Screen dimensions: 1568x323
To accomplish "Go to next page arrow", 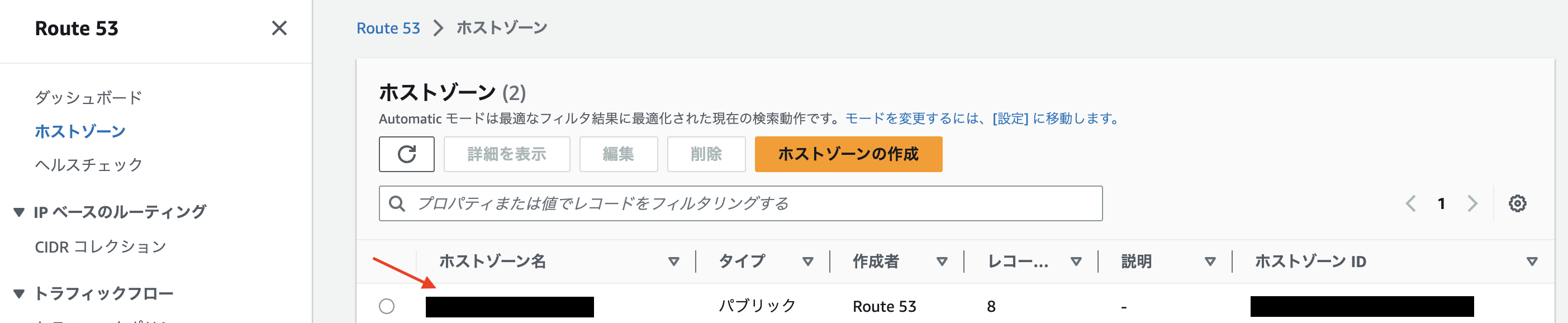I will (x=1472, y=203).
